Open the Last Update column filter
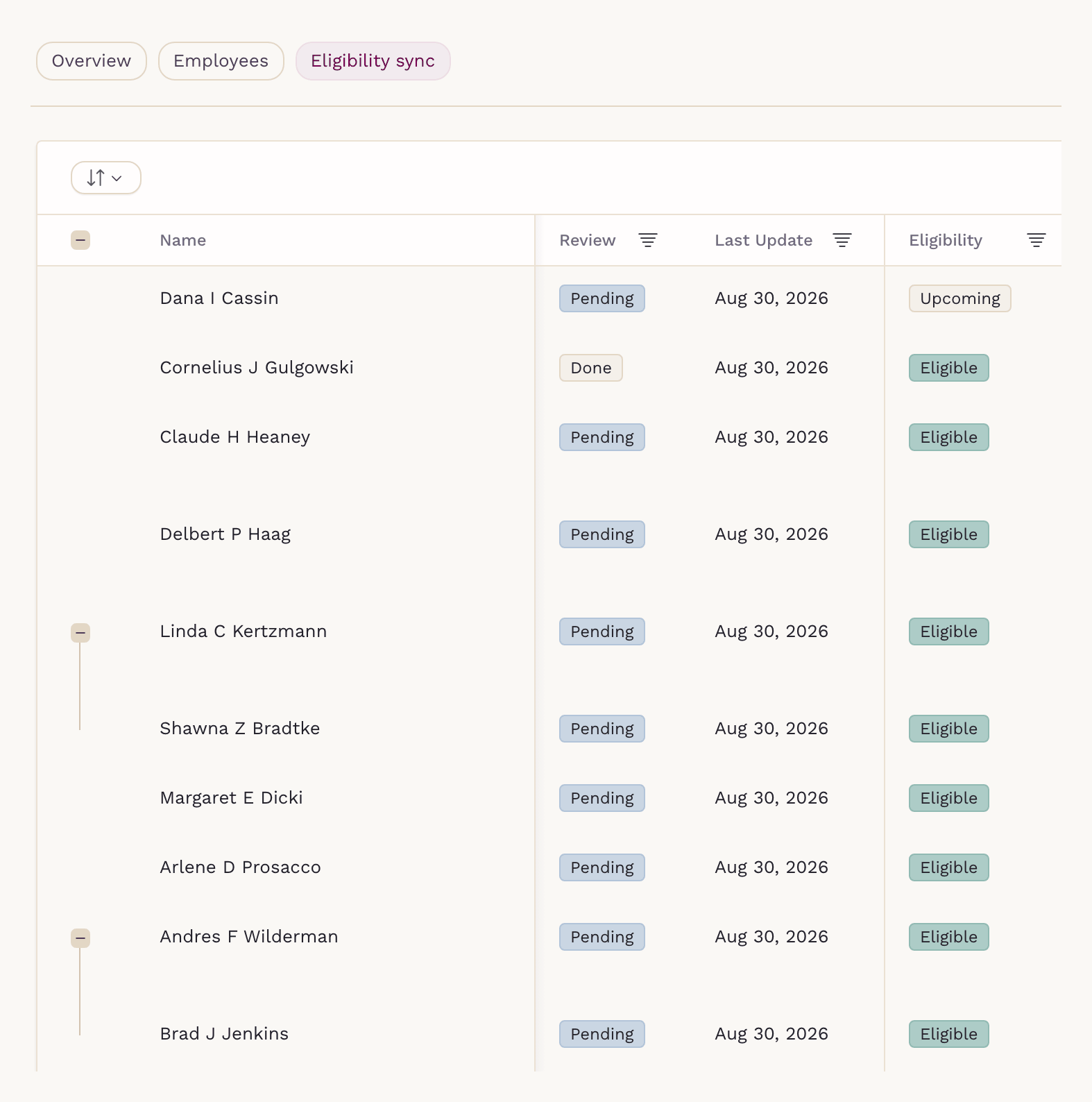1092x1102 pixels. click(x=842, y=240)
